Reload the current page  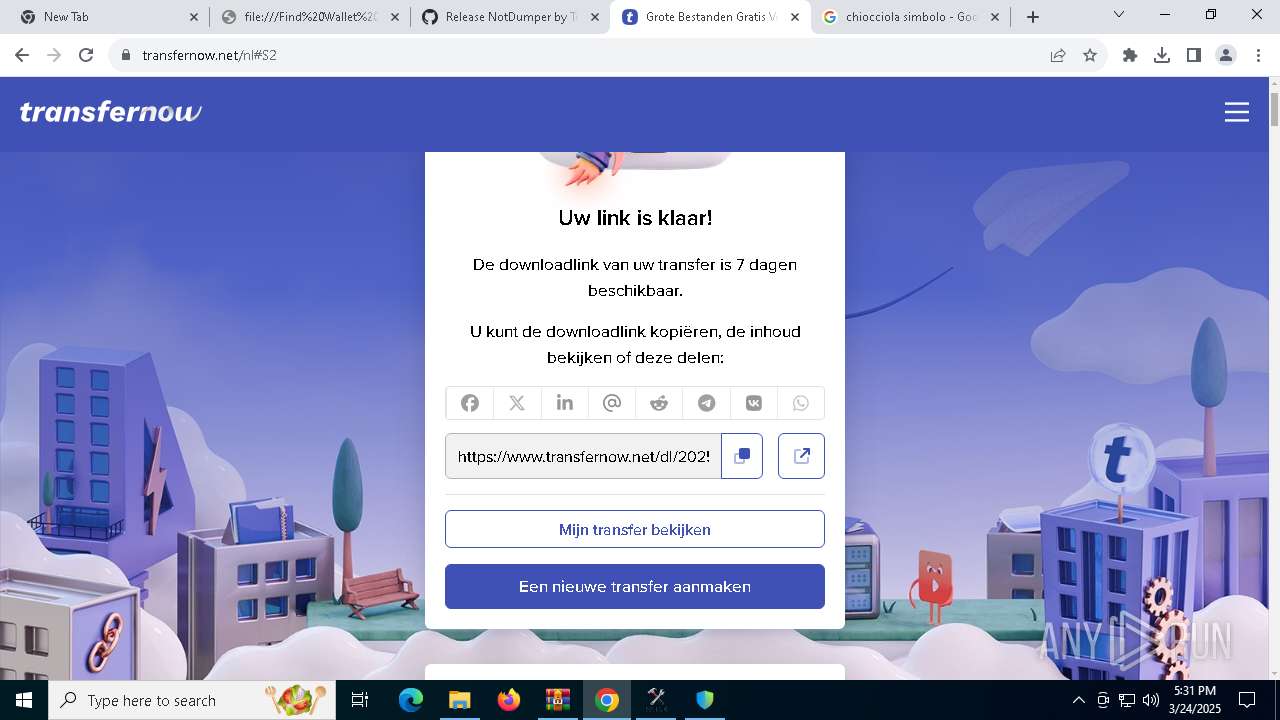(x=86, y=55)
